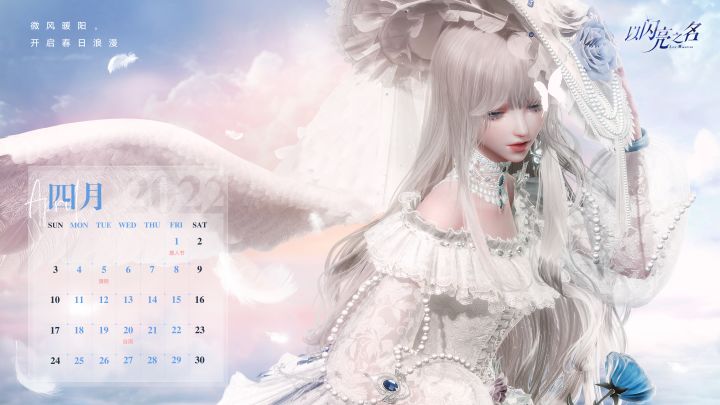Select date 10 in the calendar
This screenshot has width=720, height=405.
click(55, 300)
